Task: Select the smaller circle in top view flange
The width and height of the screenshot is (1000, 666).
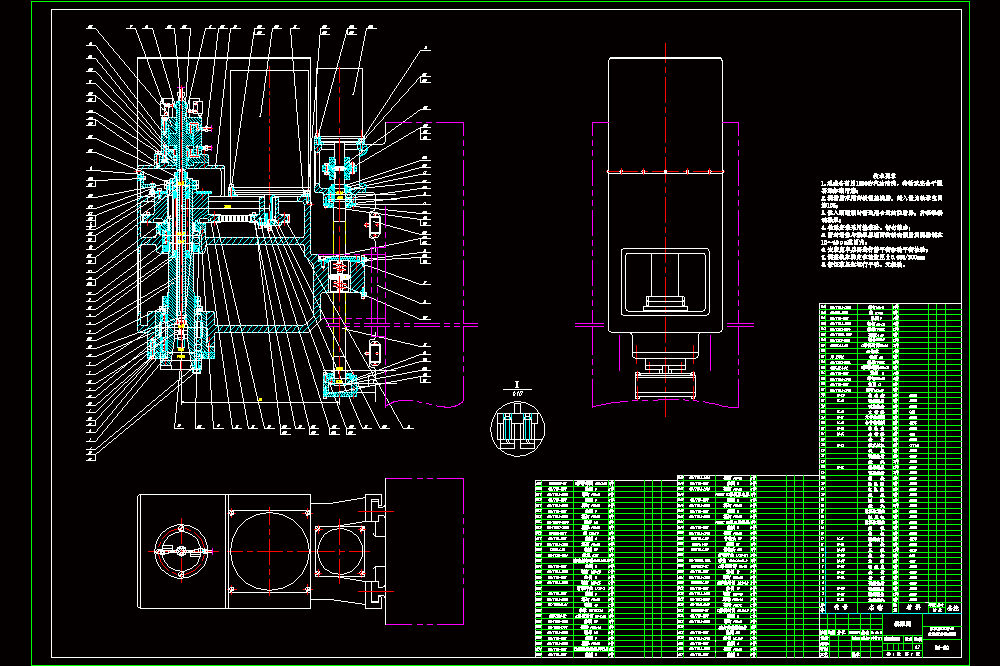Action: (x=340, y=551)
